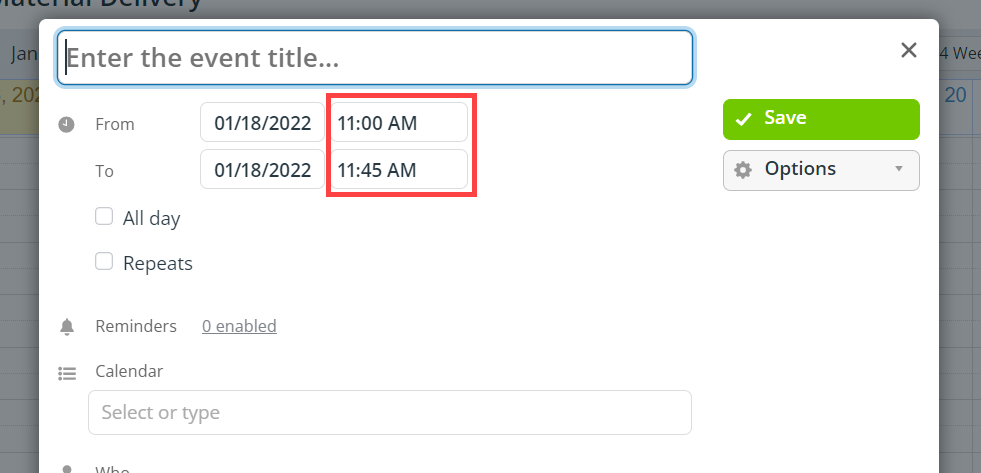Click the list icon beside Calendar
This screenshot has height=473, width=981.
coord(67,374)
